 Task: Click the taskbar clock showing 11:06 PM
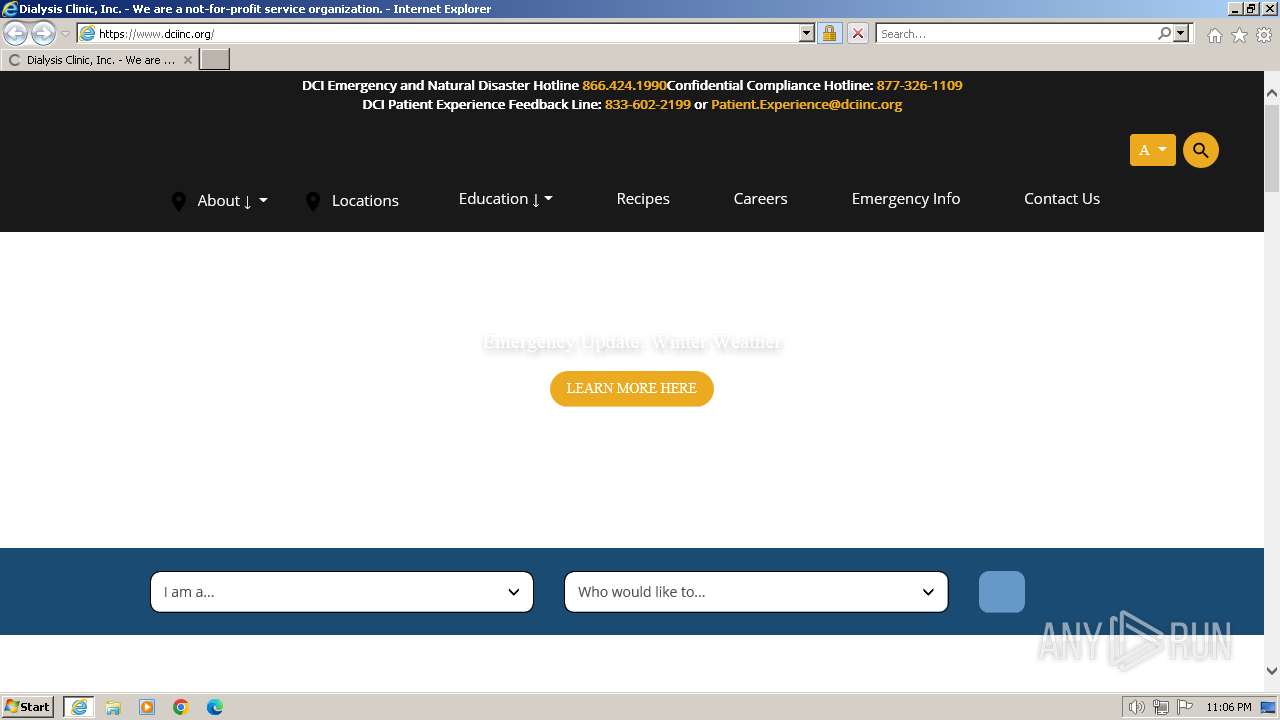coord(1229,707)
